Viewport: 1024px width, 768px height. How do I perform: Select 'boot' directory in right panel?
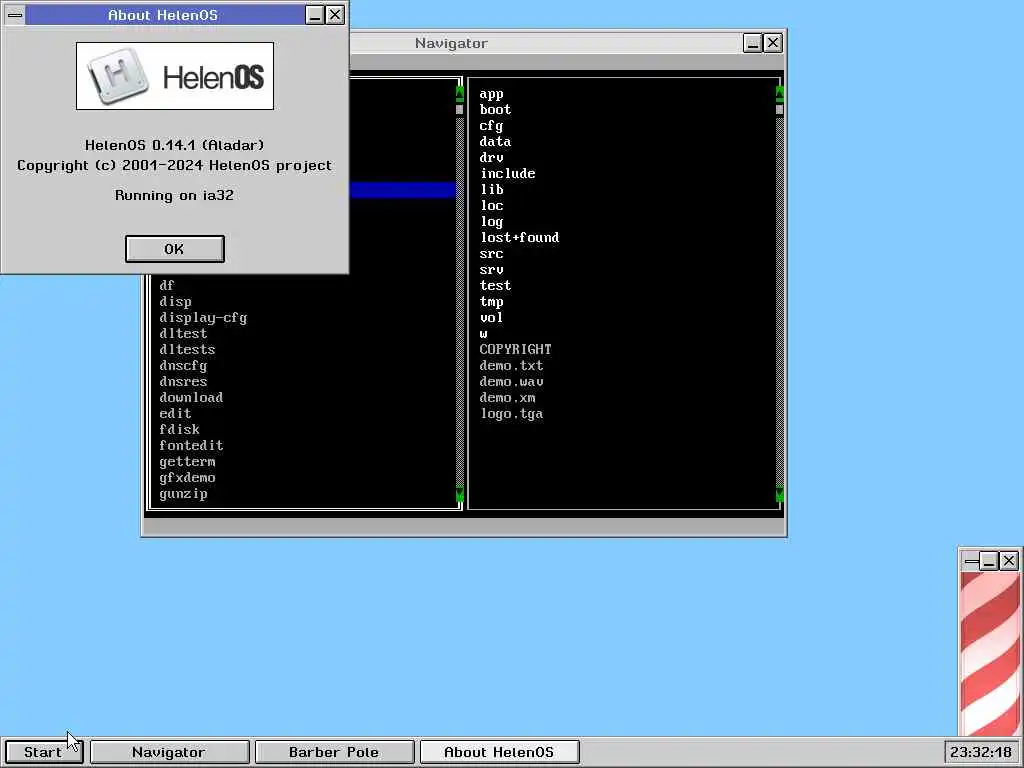tap(495, 110)
